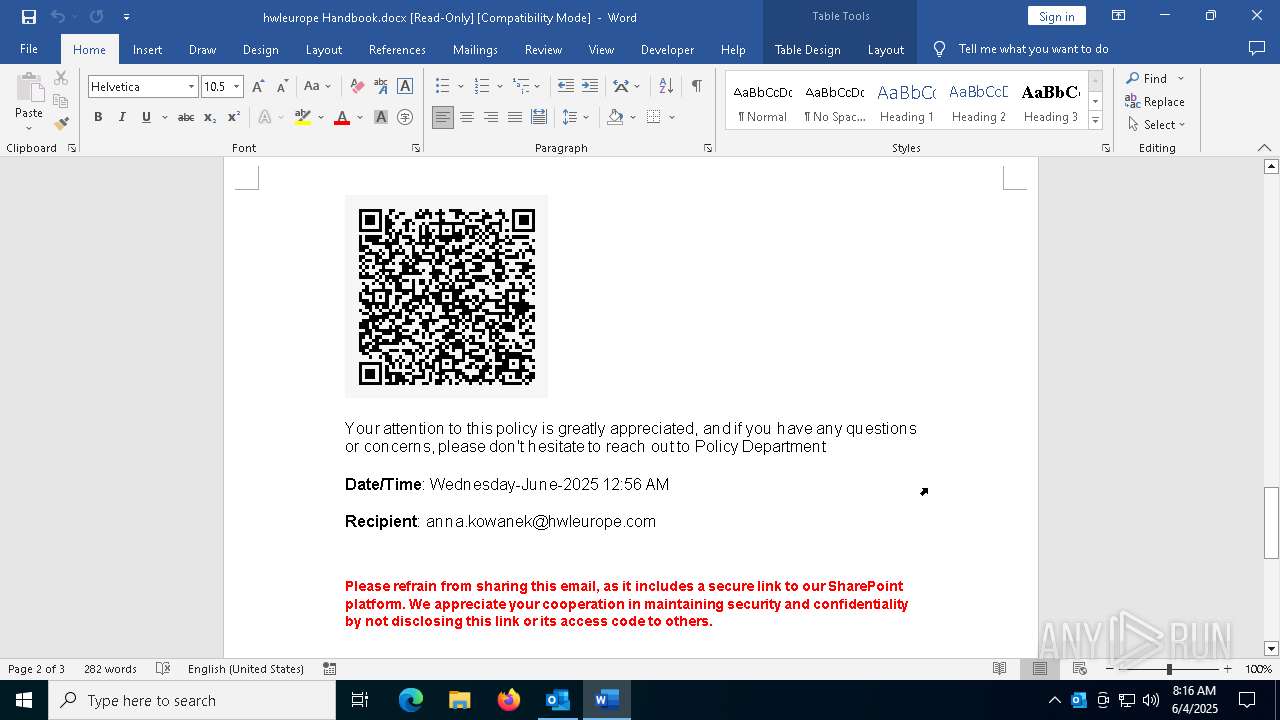The height and width of the screenshot is (720, 1280).
Task: Toggle Show/Hide paragraph marks
Action: (696, 86)
